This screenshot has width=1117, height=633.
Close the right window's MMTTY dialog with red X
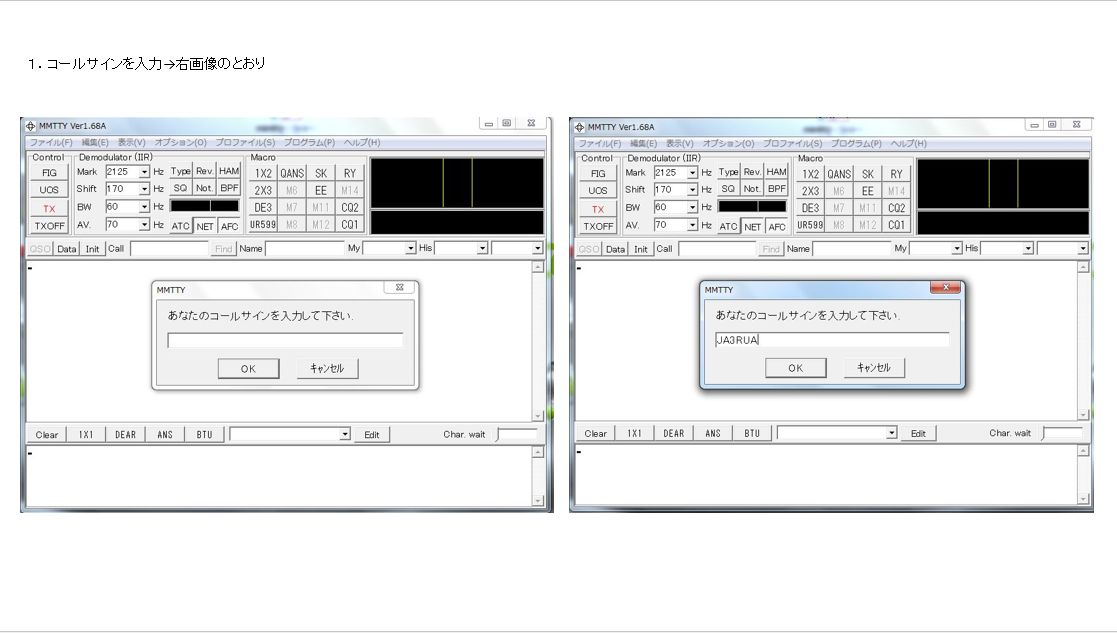click(x=945, y=287)
